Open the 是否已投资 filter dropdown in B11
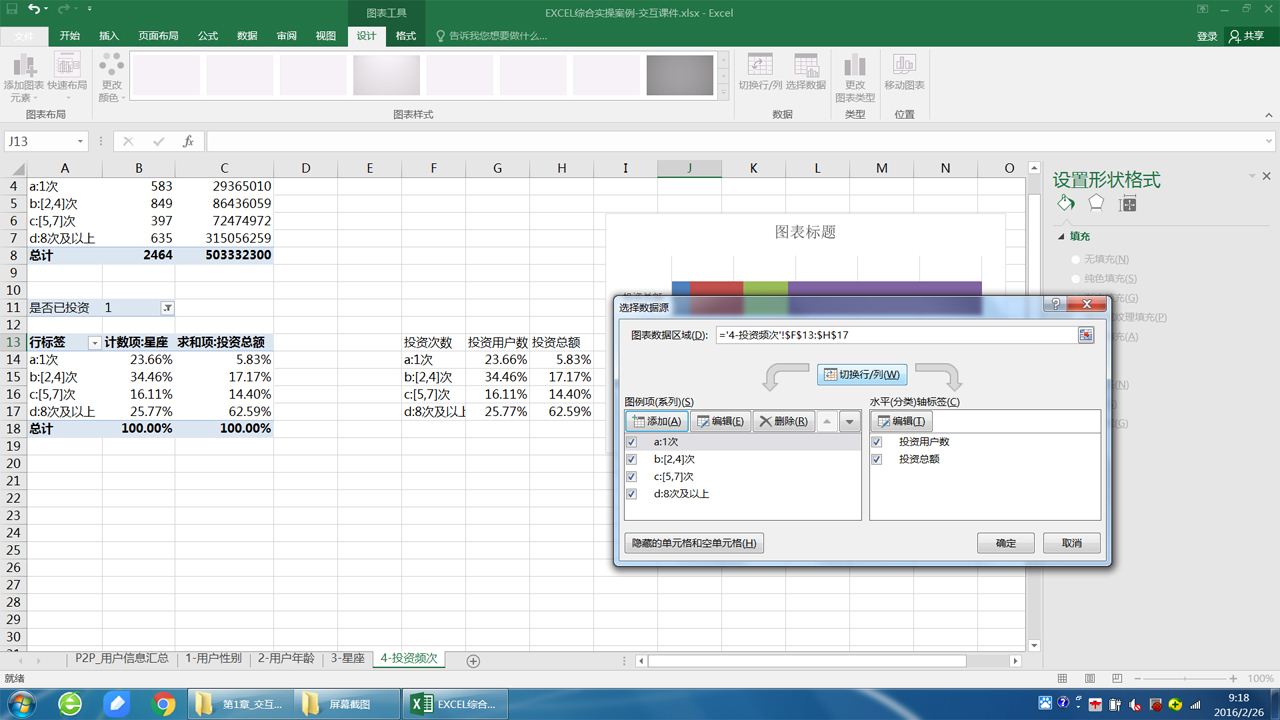The height and width of the screenshot is (720, 1280). coord(167,308)
